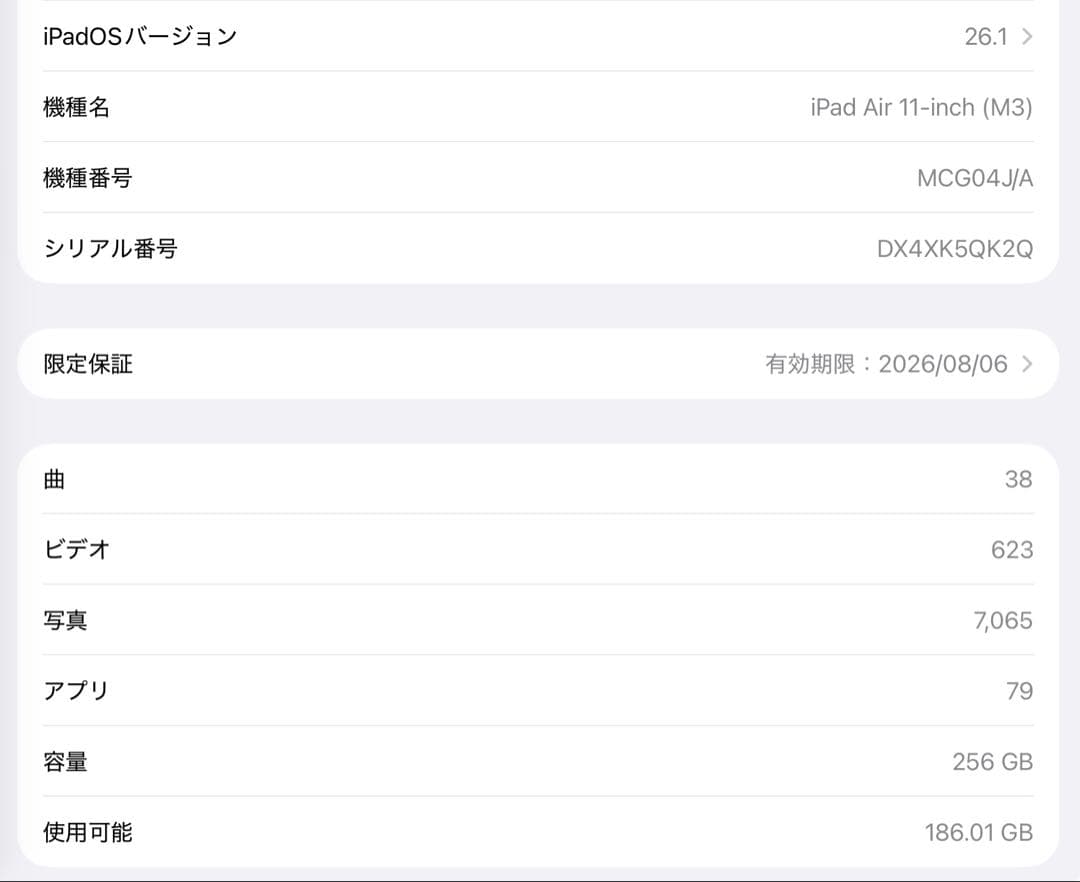1080x882 pixels.
Task: Tap the 曲 songs count row
Action: pyautogui.click(x=540, y=479)
